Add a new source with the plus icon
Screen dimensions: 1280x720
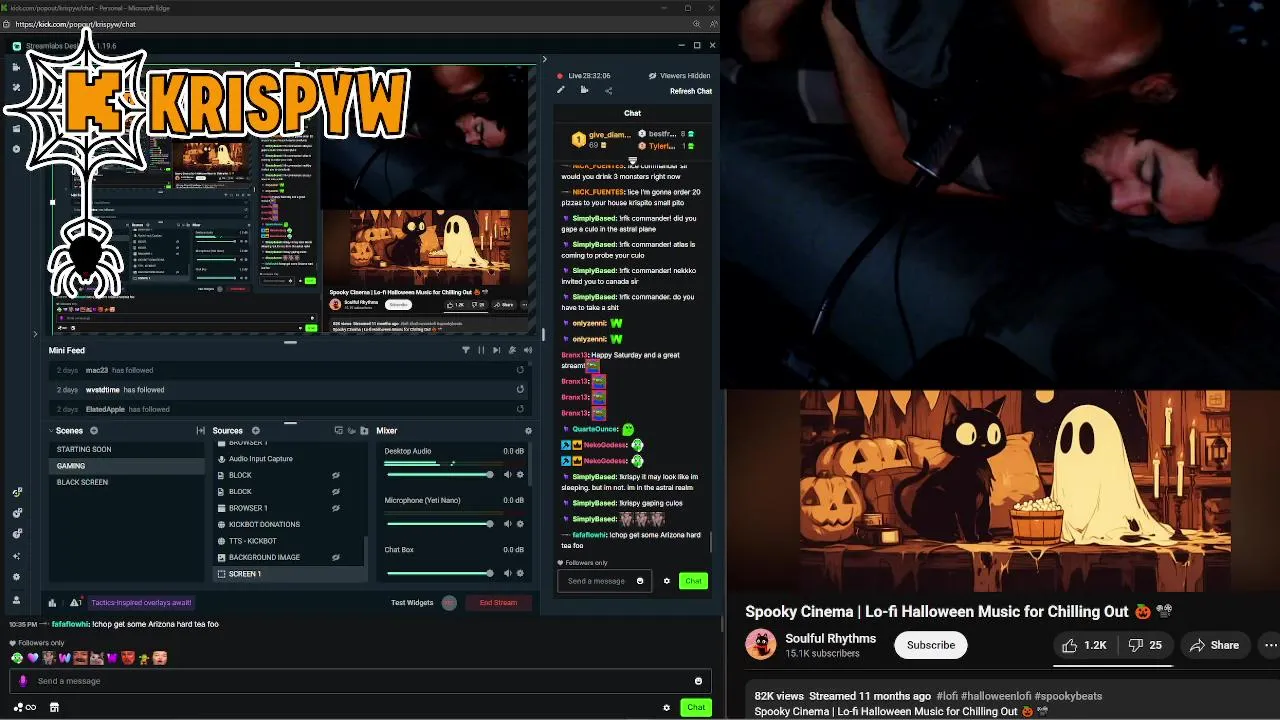coord(255,431)
